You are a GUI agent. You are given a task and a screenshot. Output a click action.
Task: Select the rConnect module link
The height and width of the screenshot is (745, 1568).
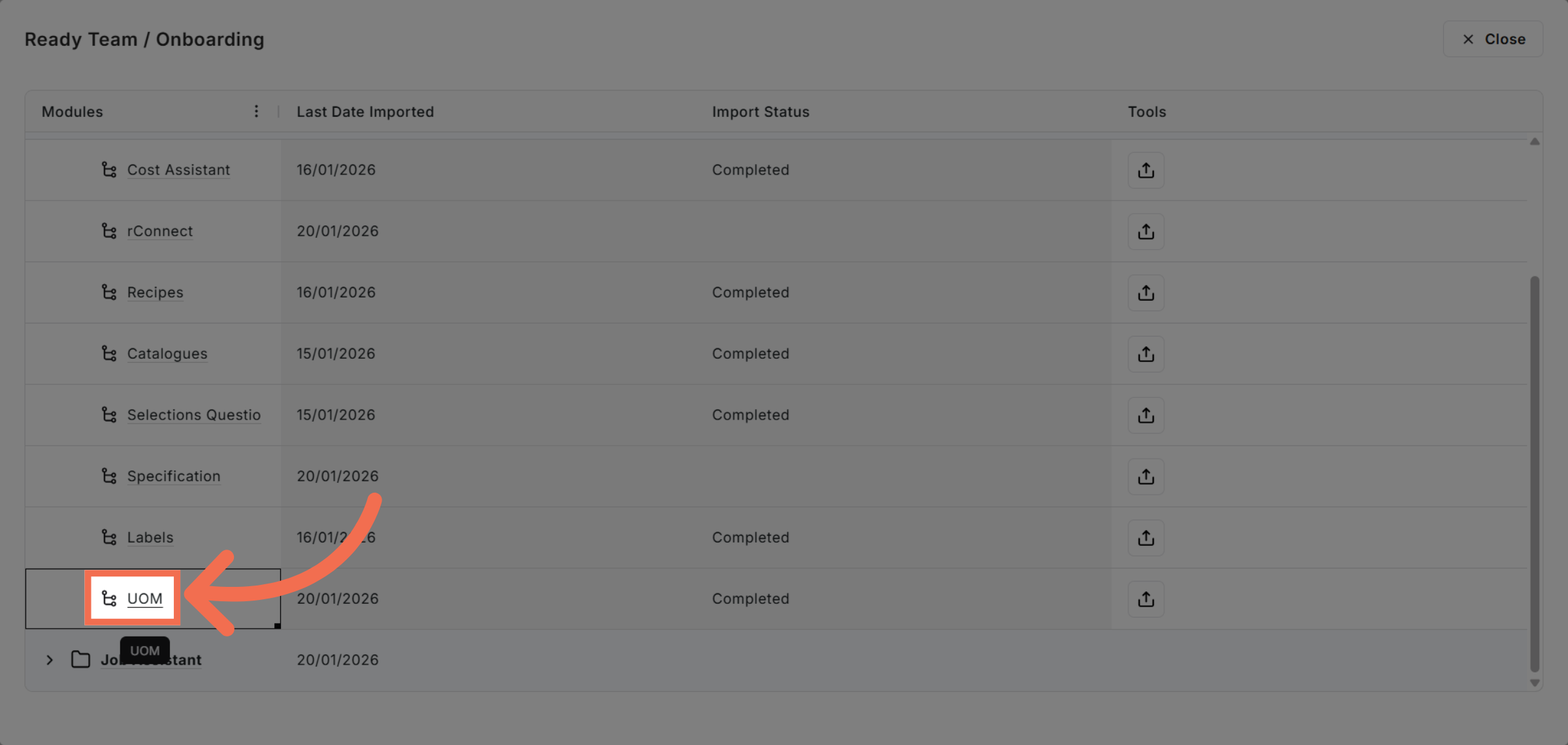click(x=159, y=231)
